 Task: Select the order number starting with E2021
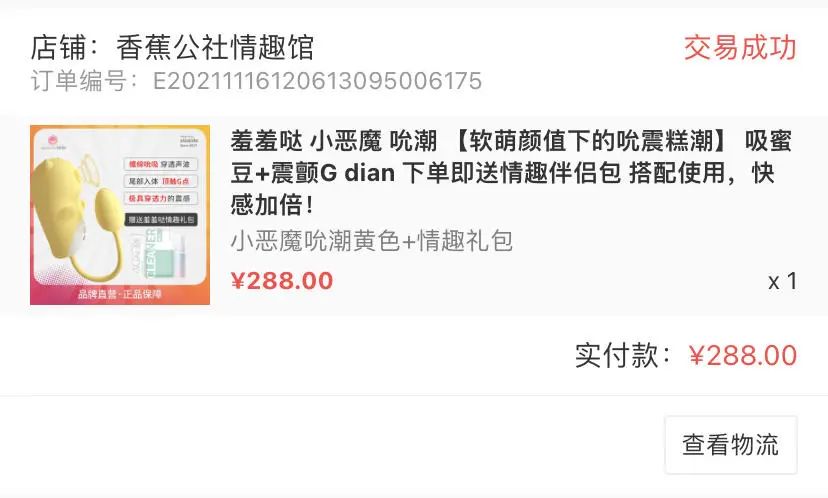pyautogui.click(x=317, y=81)
